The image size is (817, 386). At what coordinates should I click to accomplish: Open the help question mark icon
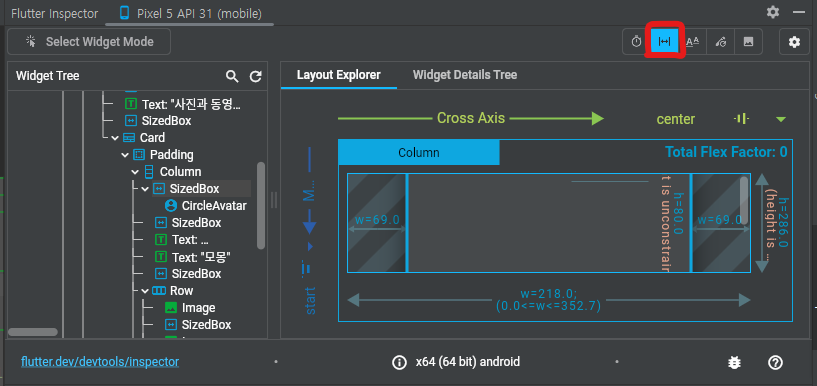click(x=775, y=363)
